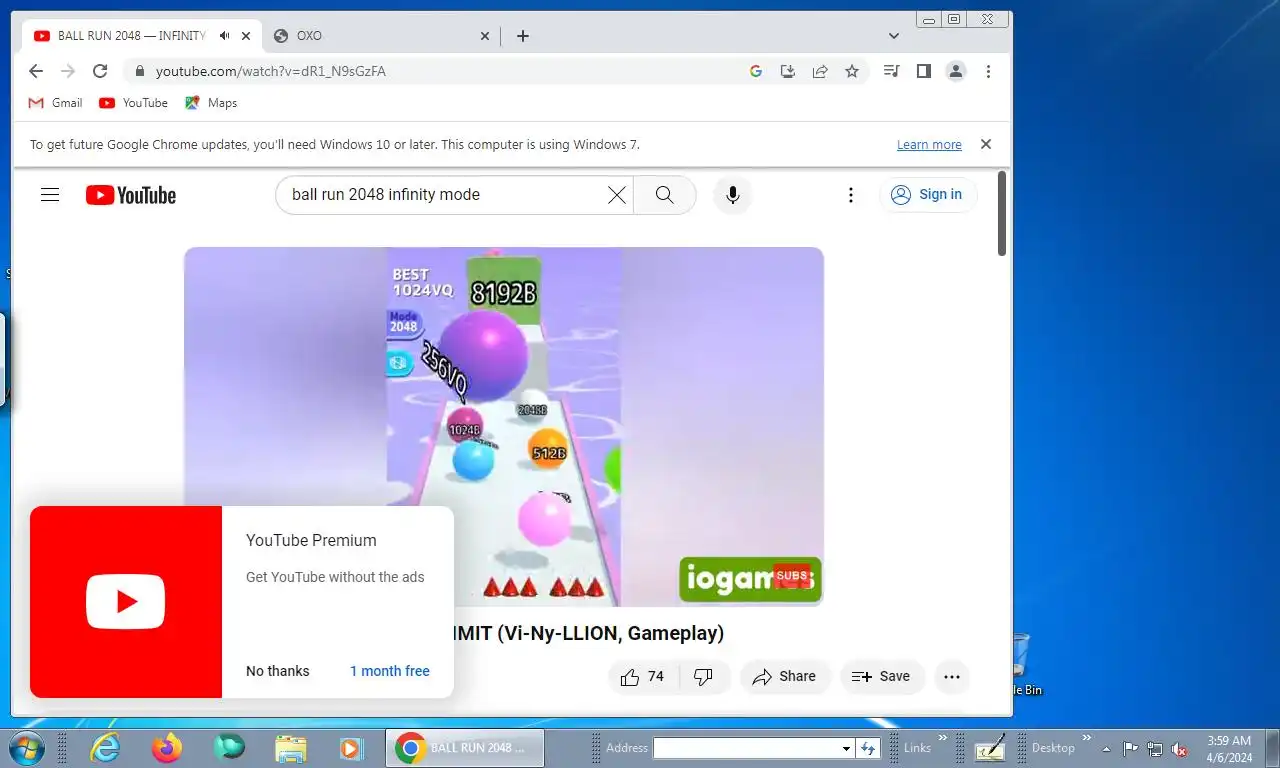Viewport: 1280px width, 768px height.
Task: Click the Learn more update link
Action: (x=929, y=145)
